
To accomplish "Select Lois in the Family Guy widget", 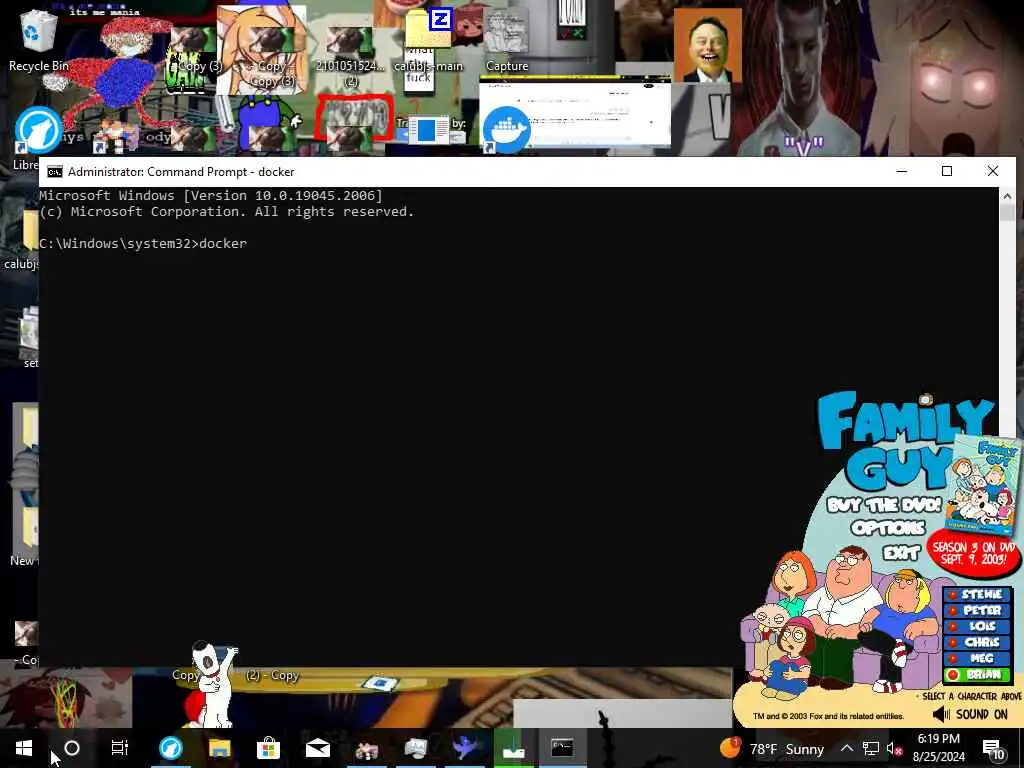I will 976,626.
